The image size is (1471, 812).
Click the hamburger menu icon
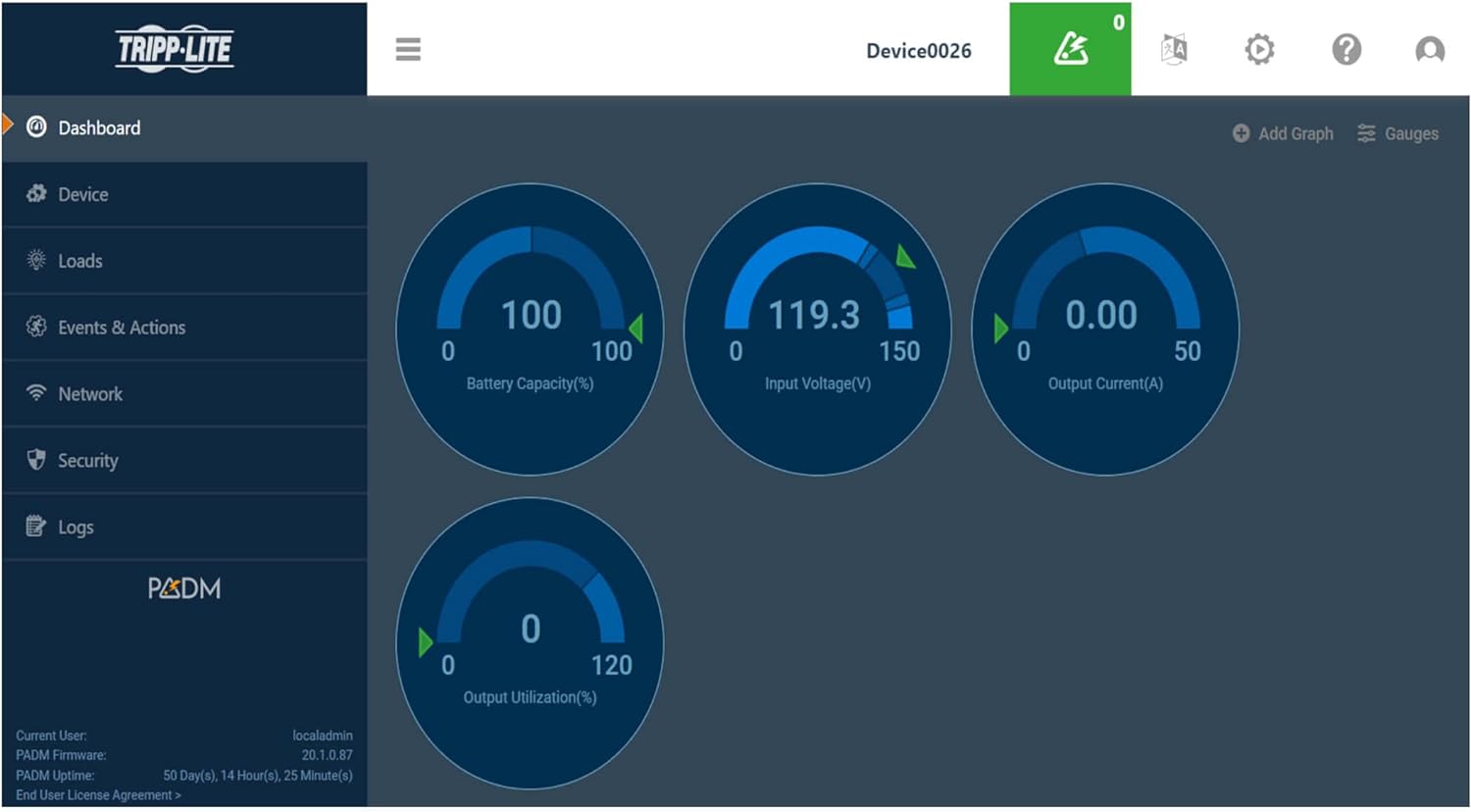[408, 49]
